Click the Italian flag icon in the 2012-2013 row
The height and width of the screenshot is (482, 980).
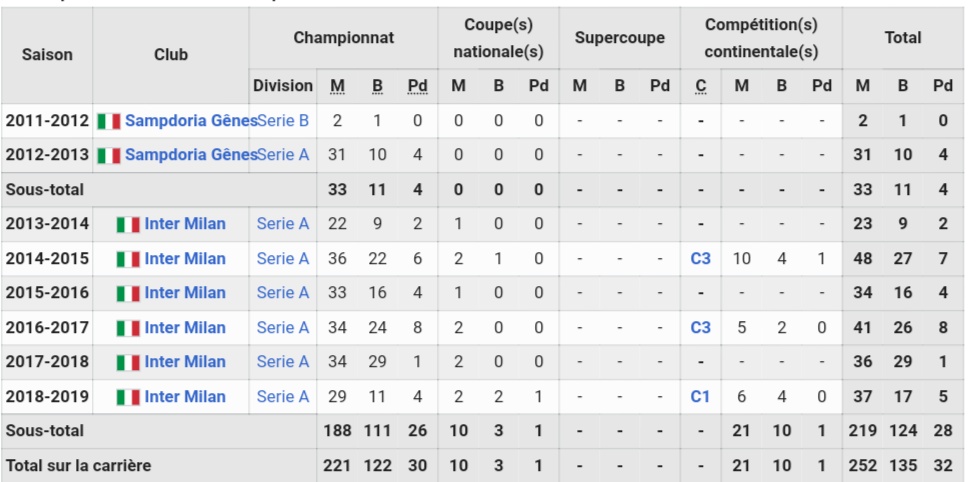coord(109,156)
